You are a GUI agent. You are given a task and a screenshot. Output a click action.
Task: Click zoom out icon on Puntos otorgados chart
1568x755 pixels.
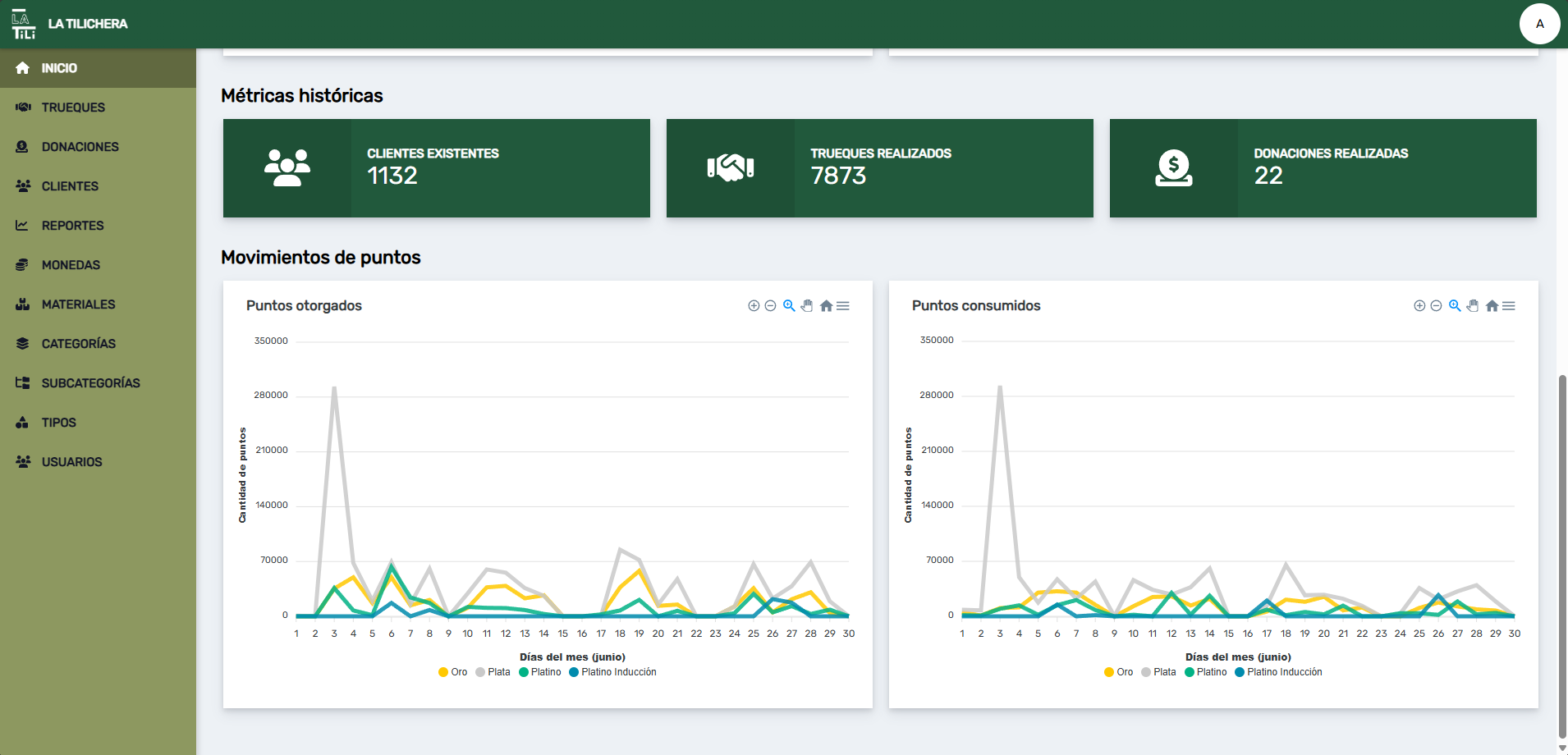coord(770,306)
